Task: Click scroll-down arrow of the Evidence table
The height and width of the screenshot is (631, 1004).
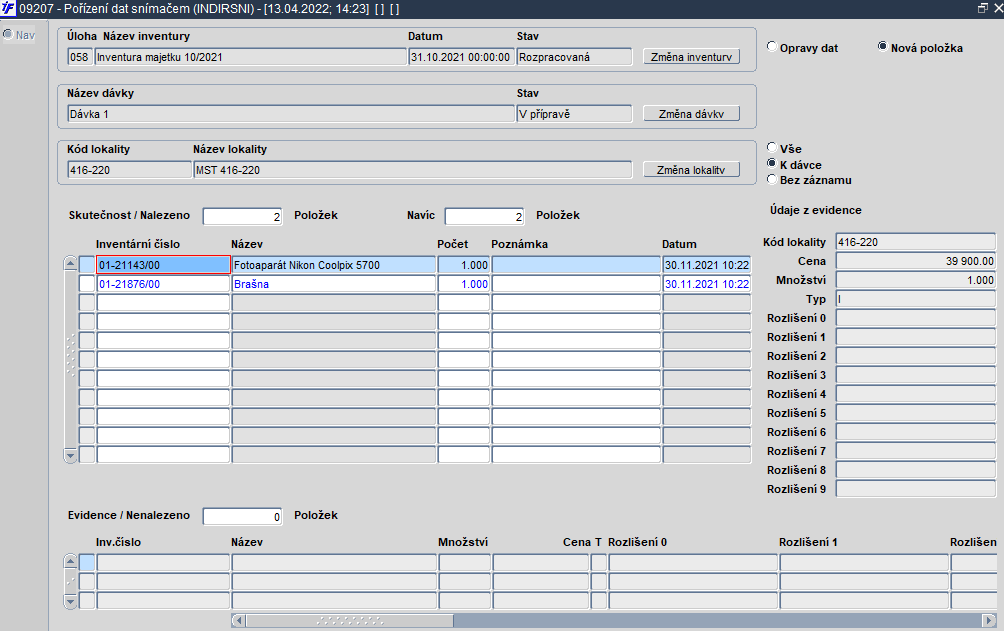Action: [70, 601]
